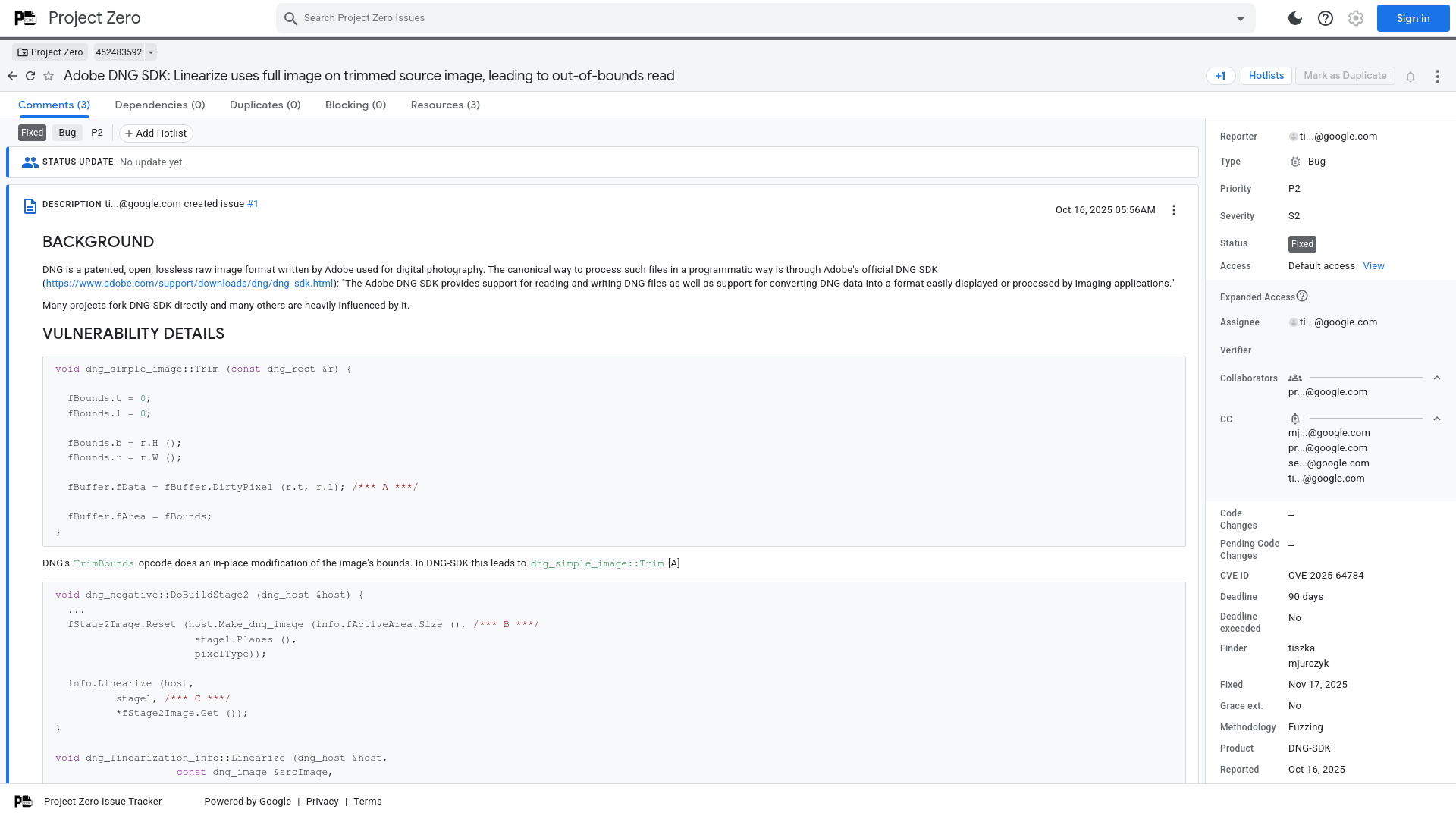Click View next to Default access
The height and width of the screenshot is (819, 1456).
[x=1373, y=265]
